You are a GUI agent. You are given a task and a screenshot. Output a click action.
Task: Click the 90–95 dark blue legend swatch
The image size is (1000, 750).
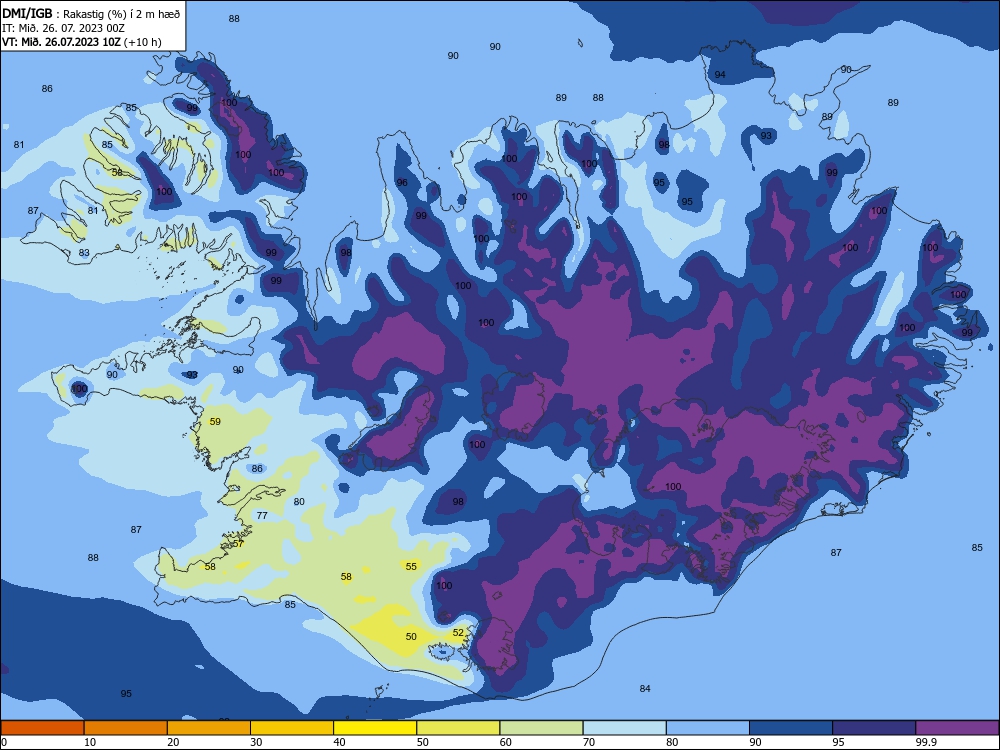791,728
